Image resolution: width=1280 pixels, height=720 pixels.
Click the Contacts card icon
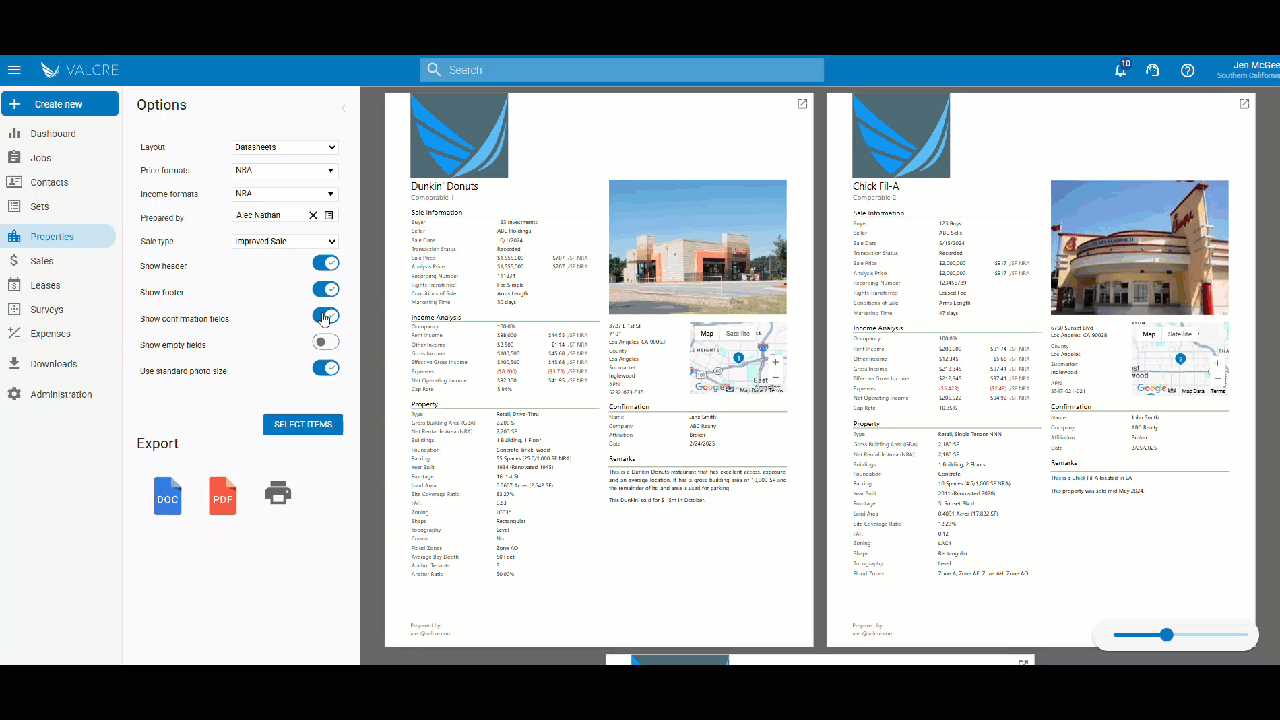point(14,182)
